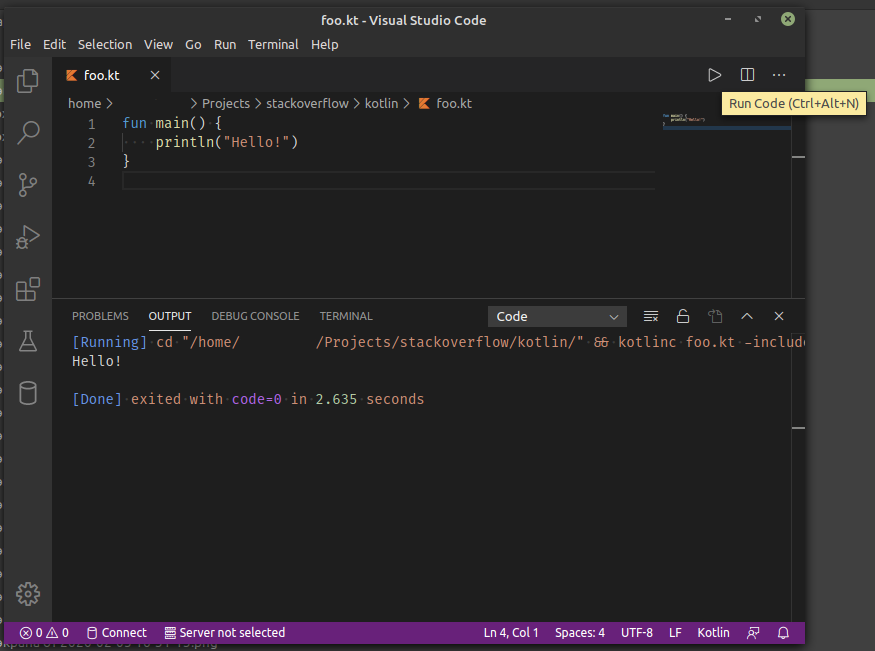Screen dimensions: 875x651
Task: Click Server not selected in status bar
Action: (225, 633)
